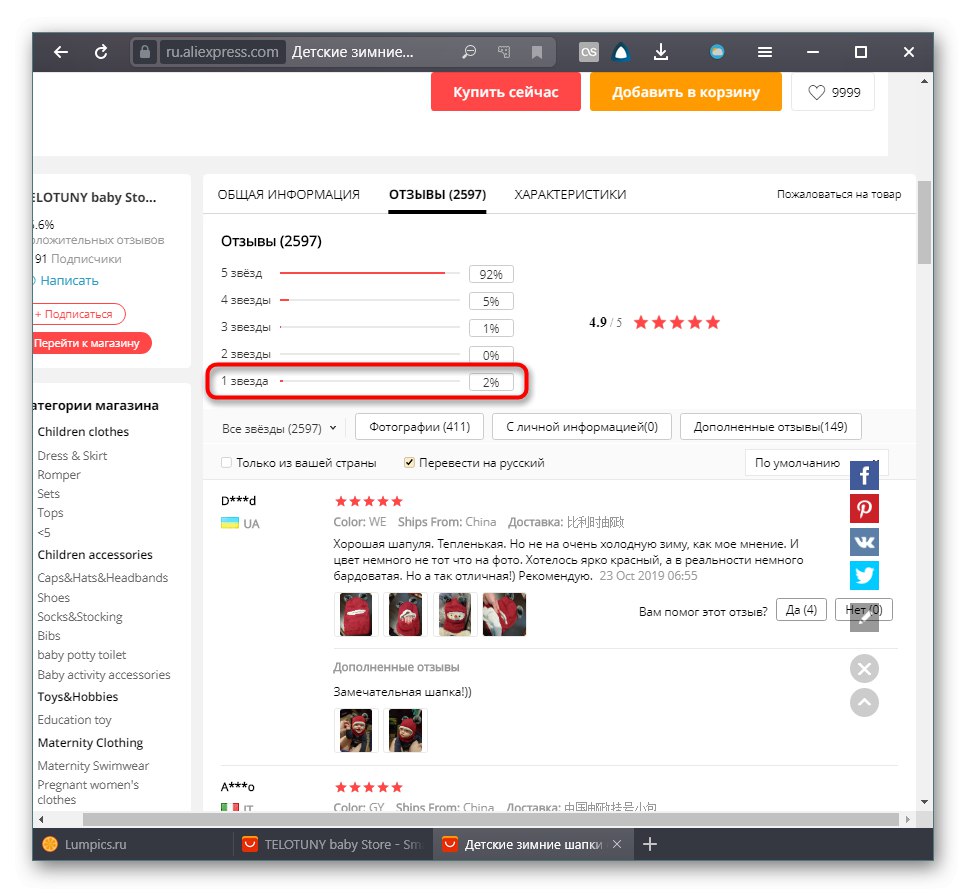This screenshot has height=893, width=966.
Task: Mark review helpful with Да (4)
Action: pos(801,610)
